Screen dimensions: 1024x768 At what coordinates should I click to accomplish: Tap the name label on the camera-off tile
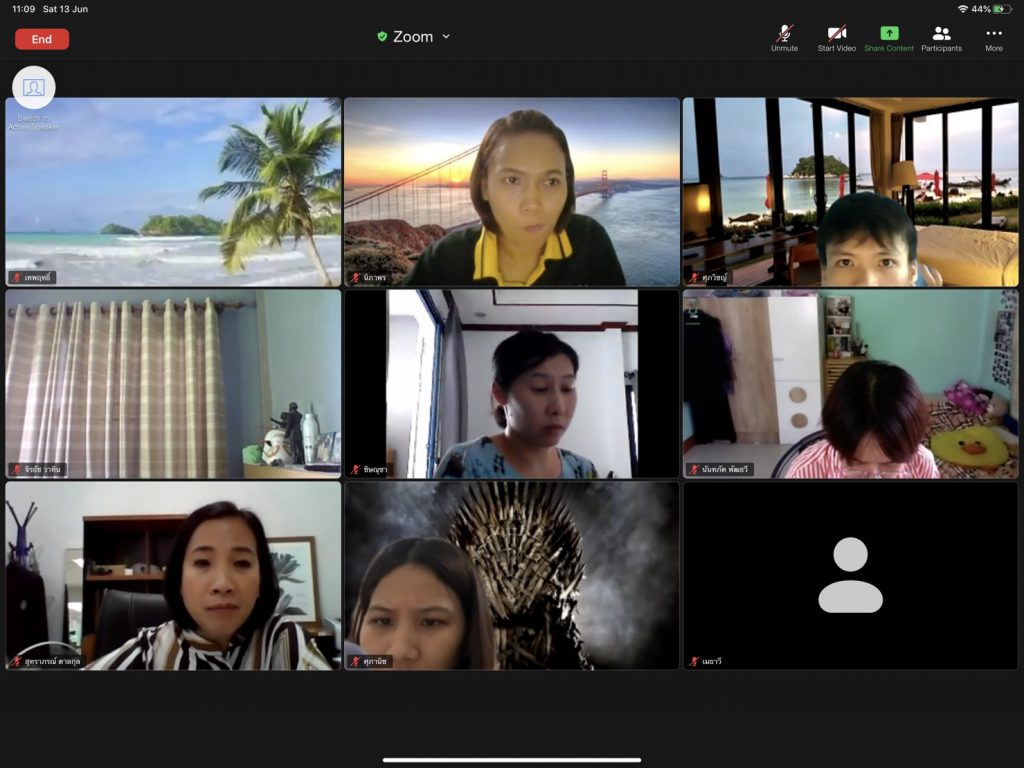point(706,662)
